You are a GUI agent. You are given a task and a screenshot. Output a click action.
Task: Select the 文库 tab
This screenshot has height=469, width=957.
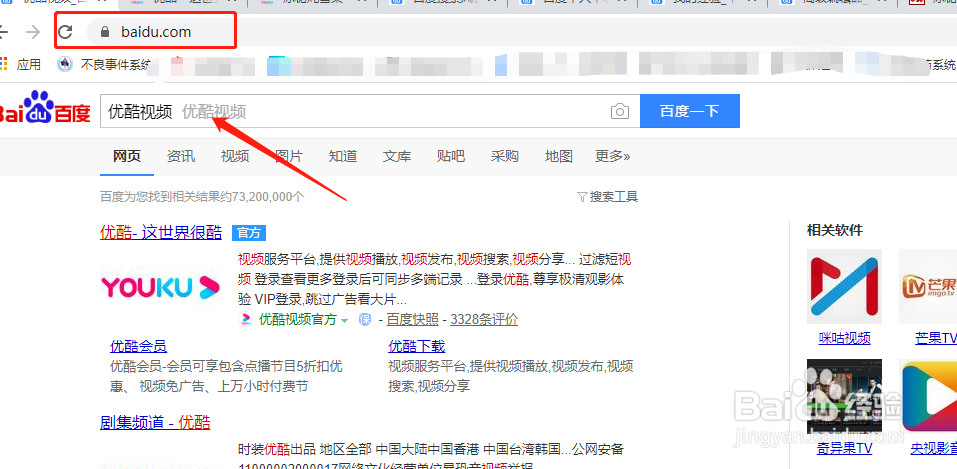(397, 156)
